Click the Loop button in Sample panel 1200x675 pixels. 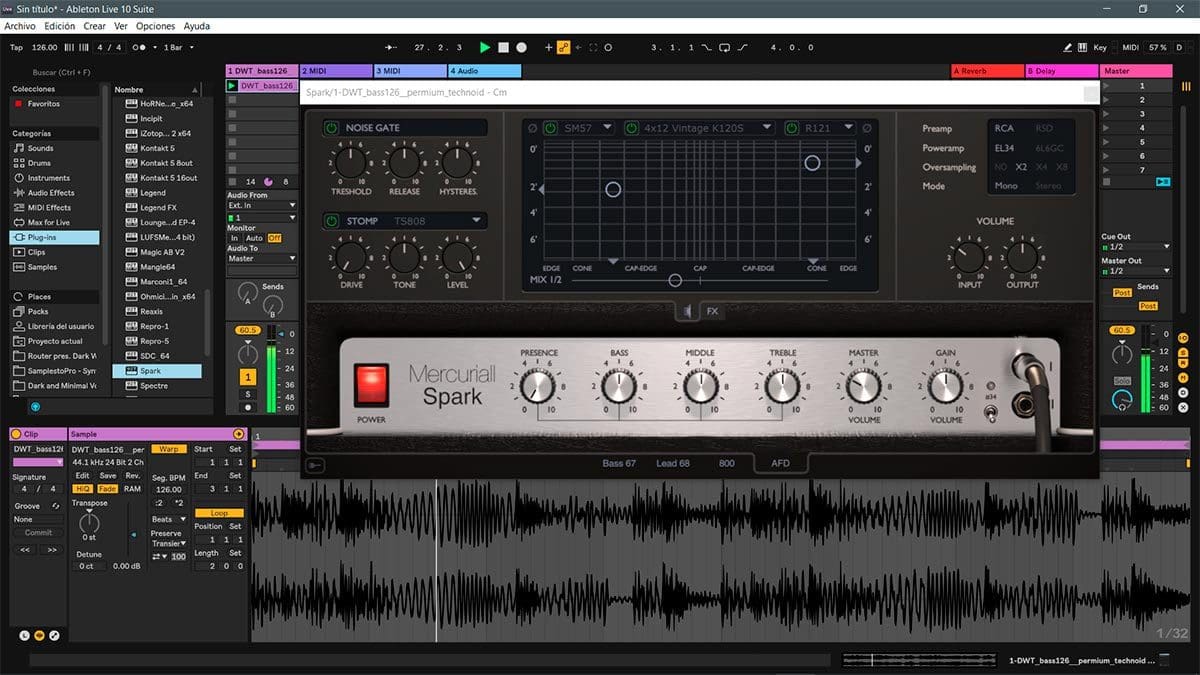pyautogui.click(x=219, y=513)
